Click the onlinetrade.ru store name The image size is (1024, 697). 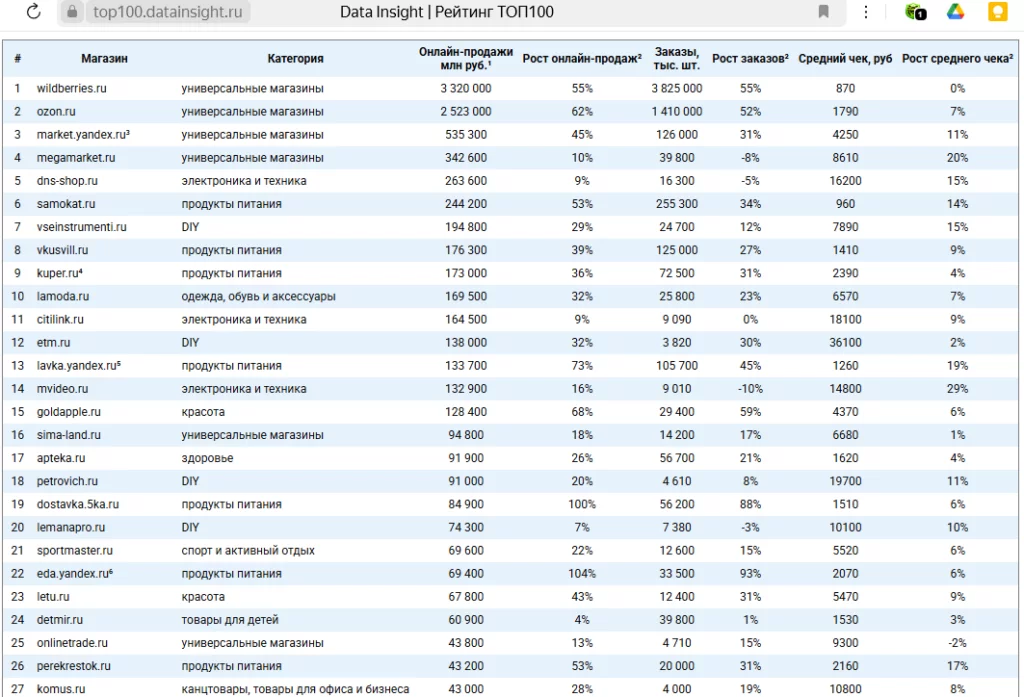coord(72,643)
